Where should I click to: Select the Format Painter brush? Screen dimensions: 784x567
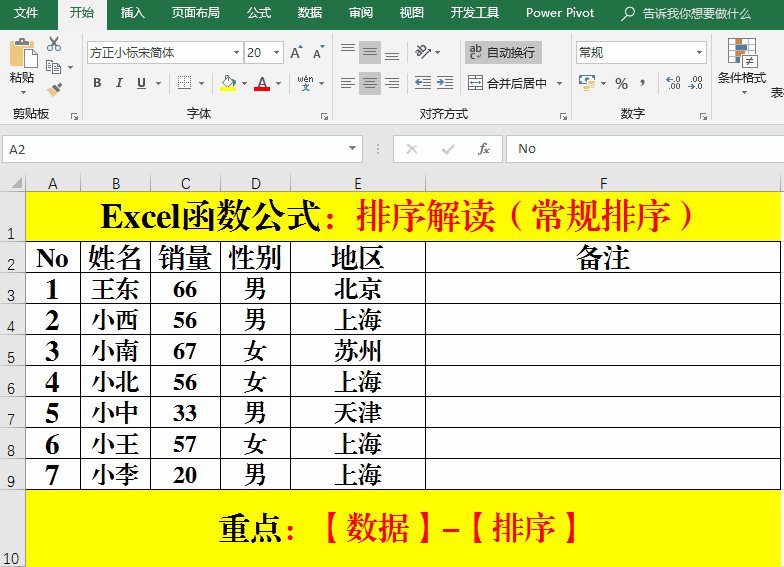(x=54, y=90)
